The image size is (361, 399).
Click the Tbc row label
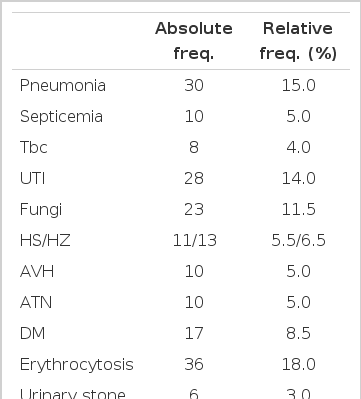(34, 147)
